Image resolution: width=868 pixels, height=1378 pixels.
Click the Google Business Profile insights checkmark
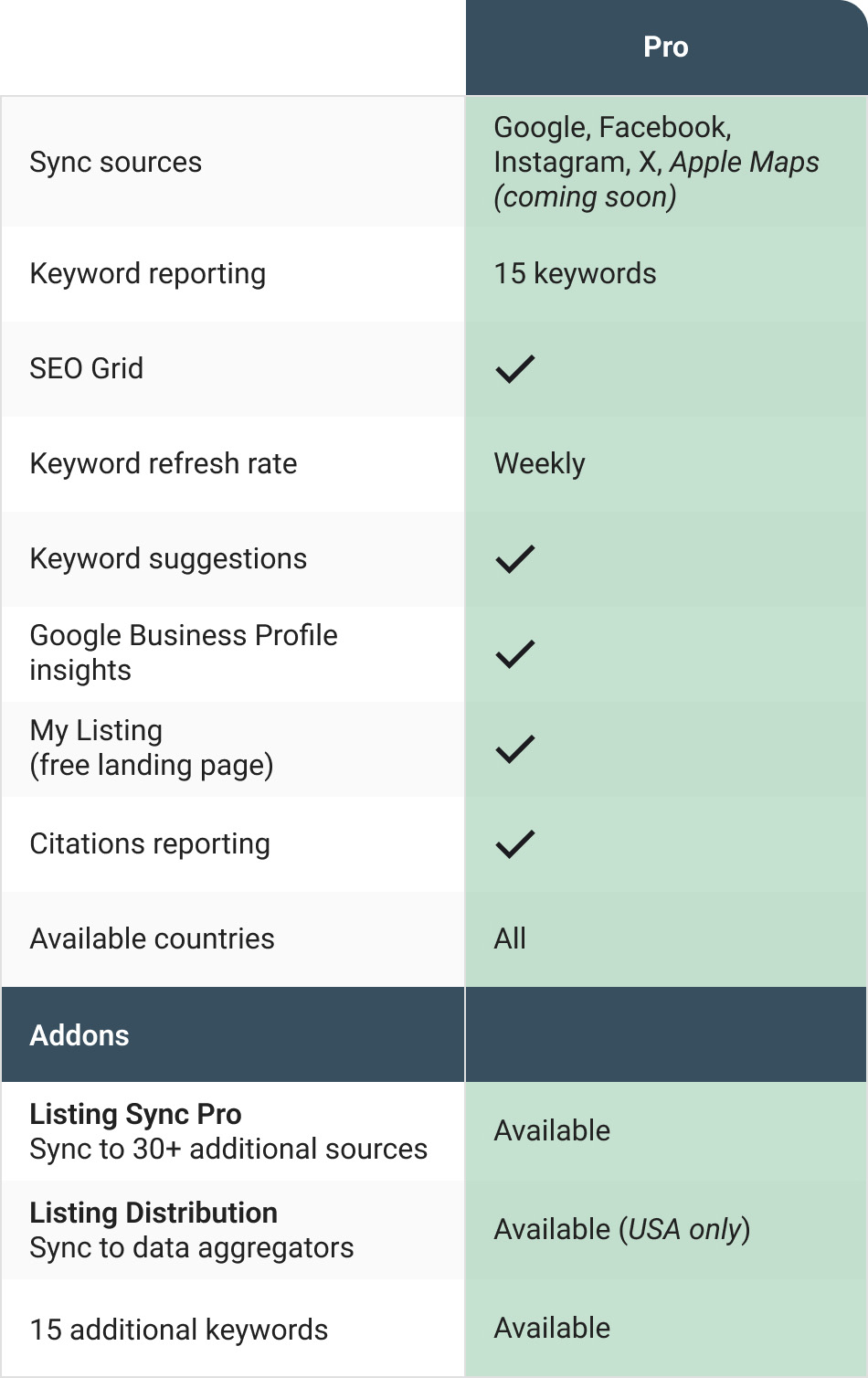(515, 654)
